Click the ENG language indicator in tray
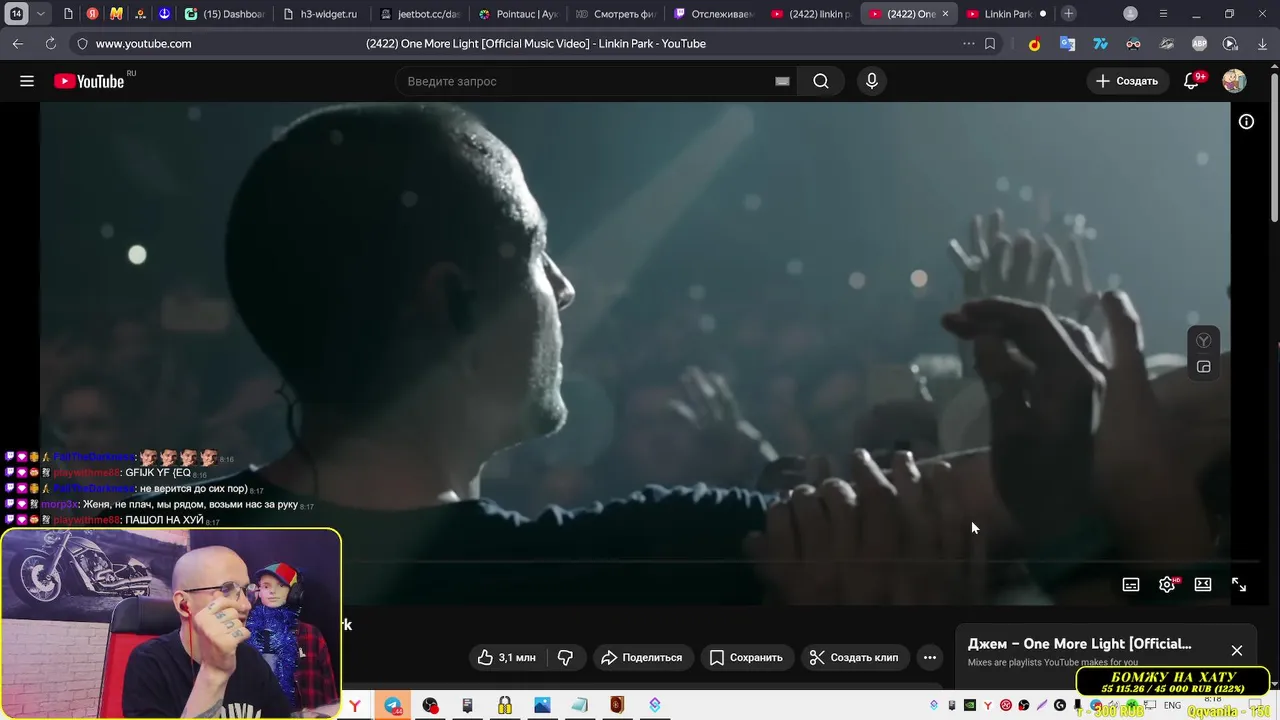Image resolution: width=1280 pixels, height=720 pixels. [x=1172, y=706]
